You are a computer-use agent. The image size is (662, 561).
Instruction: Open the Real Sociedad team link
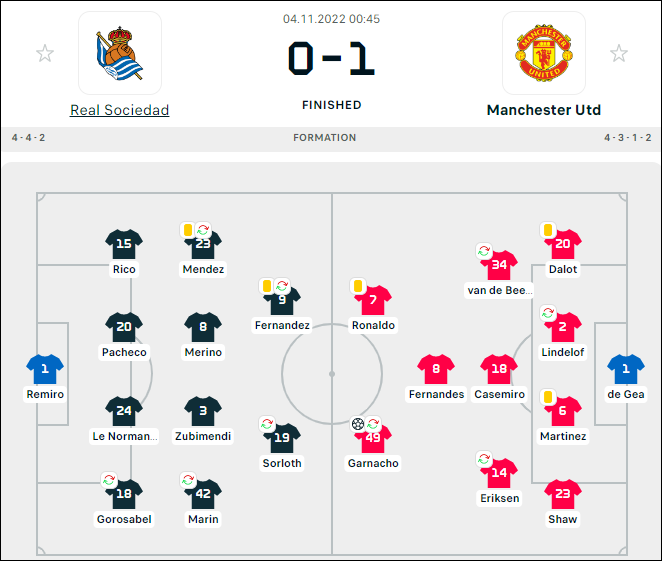pos(119,110)
